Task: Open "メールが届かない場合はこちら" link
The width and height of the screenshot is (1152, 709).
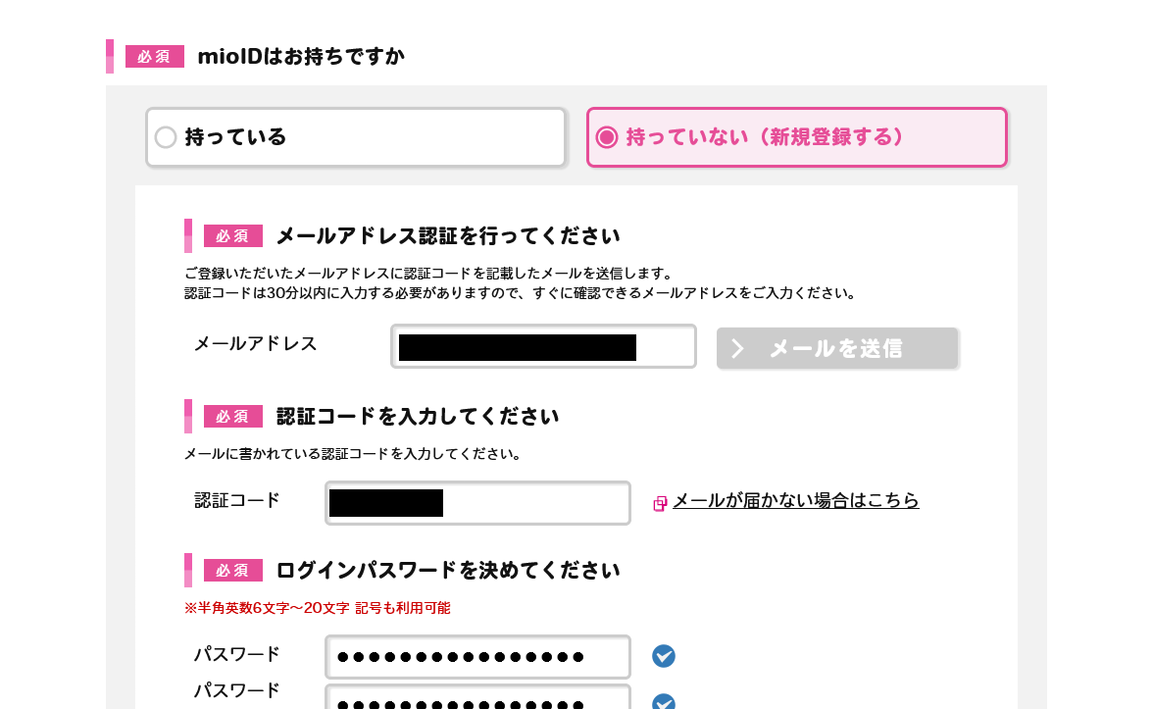Action: point(795,500)
